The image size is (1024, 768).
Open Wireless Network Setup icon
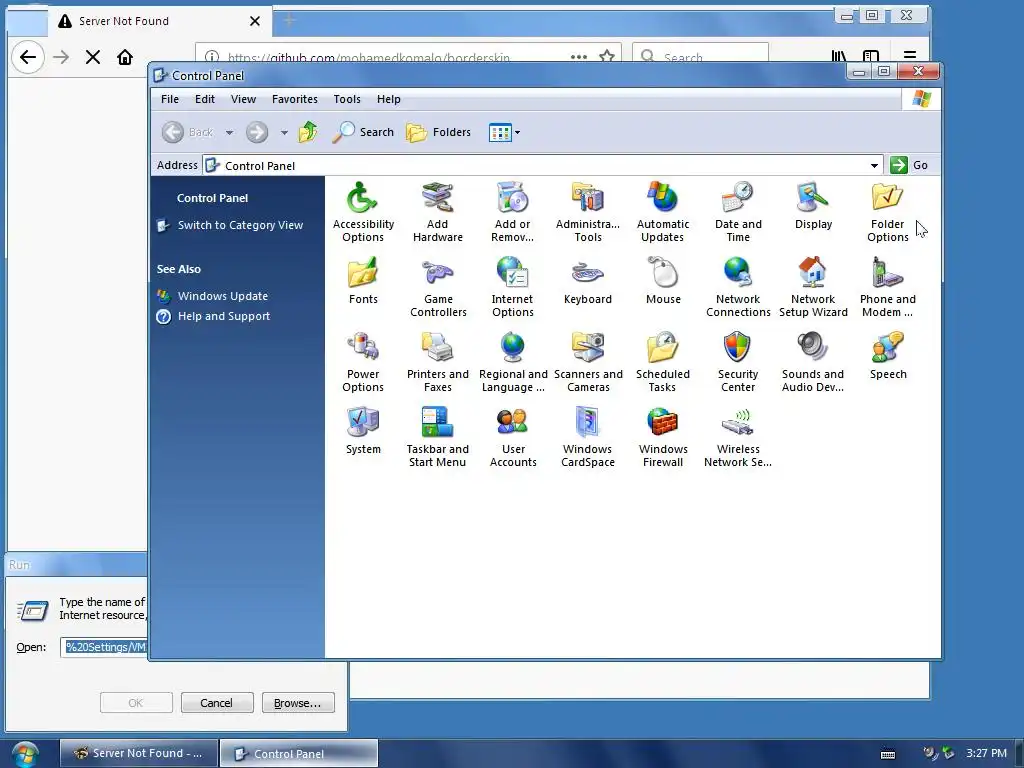(x=738, y=438)
